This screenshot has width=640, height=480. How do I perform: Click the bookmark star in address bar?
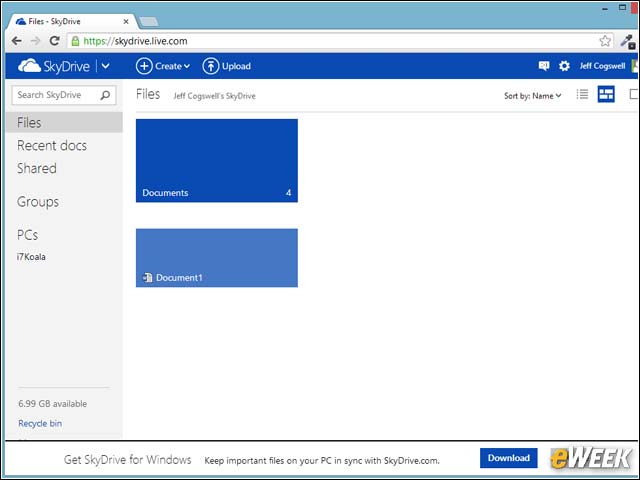click(605, 41)
